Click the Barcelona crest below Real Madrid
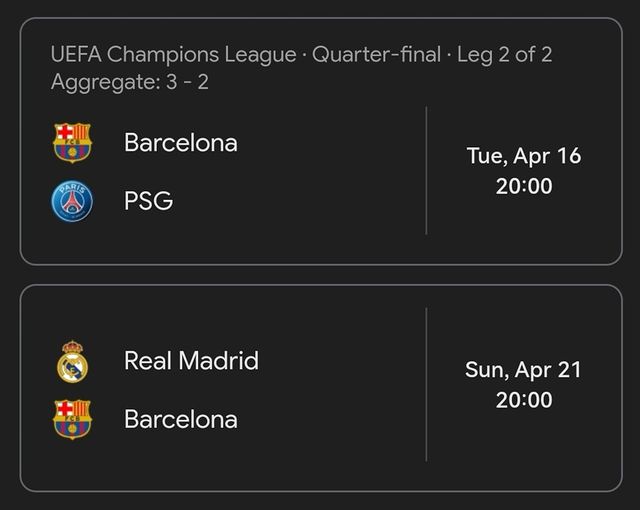The height and width of the screenshot is (510, 640). [72, 419]
